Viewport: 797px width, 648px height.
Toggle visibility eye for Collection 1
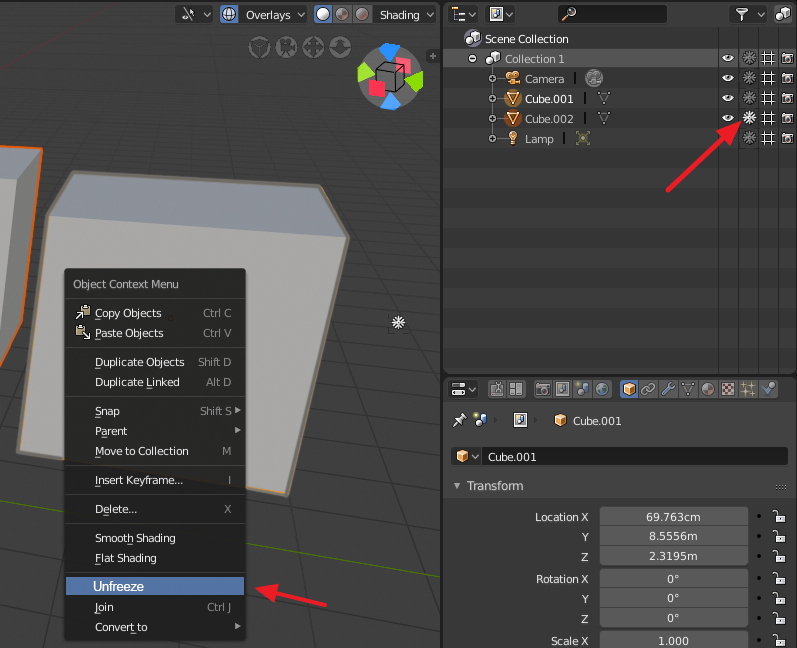(728, 58)
